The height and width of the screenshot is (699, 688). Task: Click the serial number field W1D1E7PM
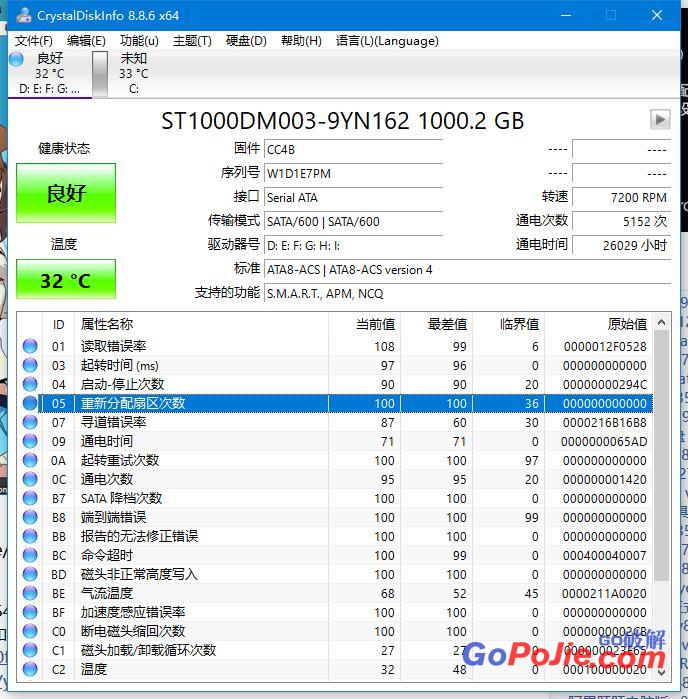353,173
